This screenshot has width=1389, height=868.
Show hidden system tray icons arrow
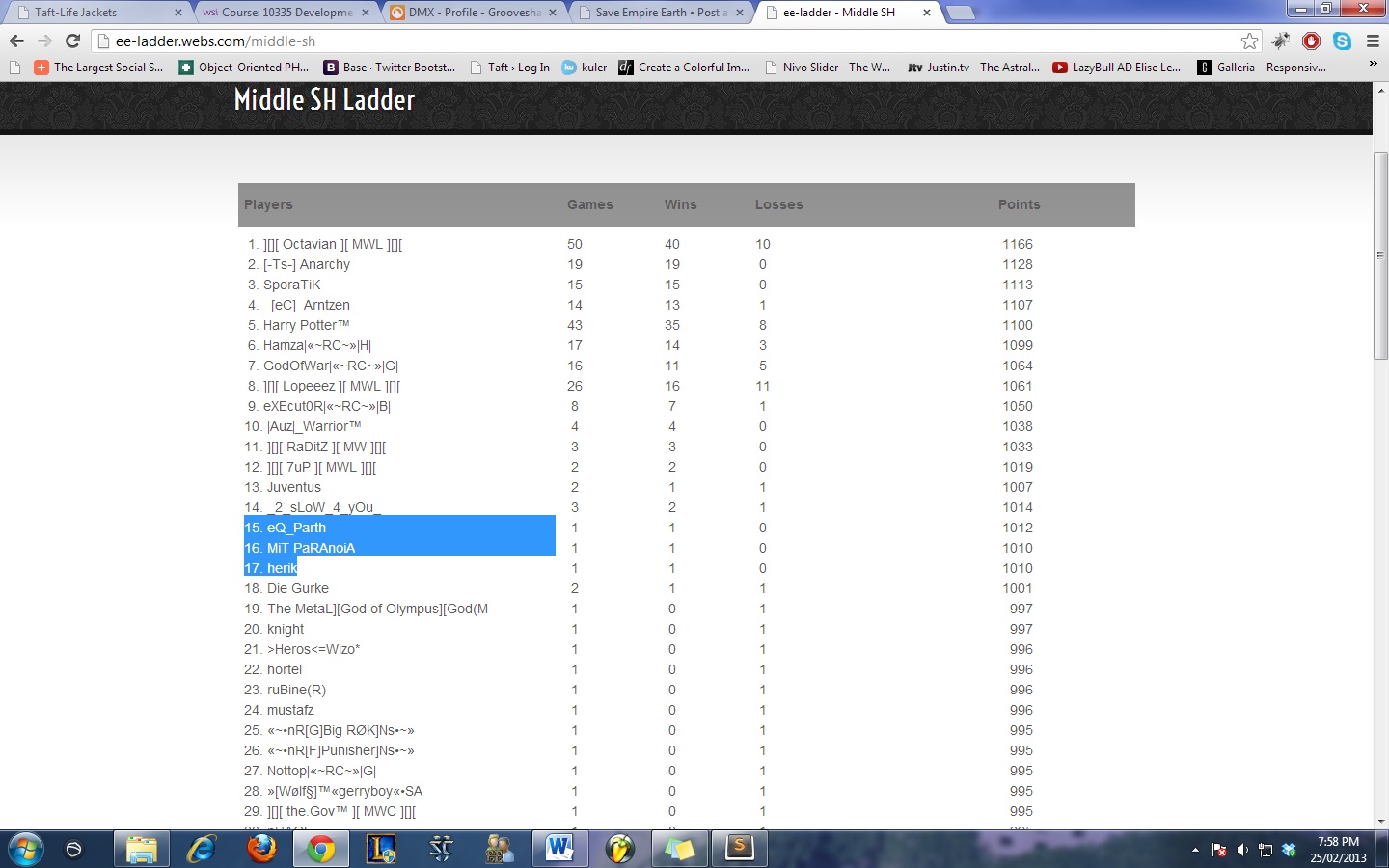(x=1195, y=850)
